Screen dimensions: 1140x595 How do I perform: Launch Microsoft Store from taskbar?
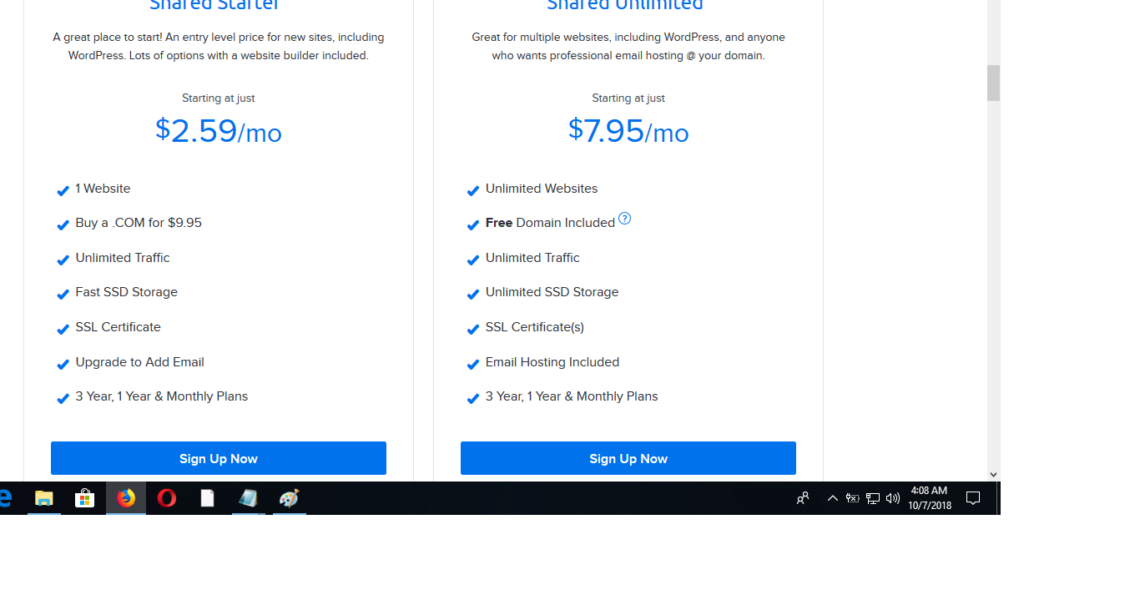pos(84,498)
